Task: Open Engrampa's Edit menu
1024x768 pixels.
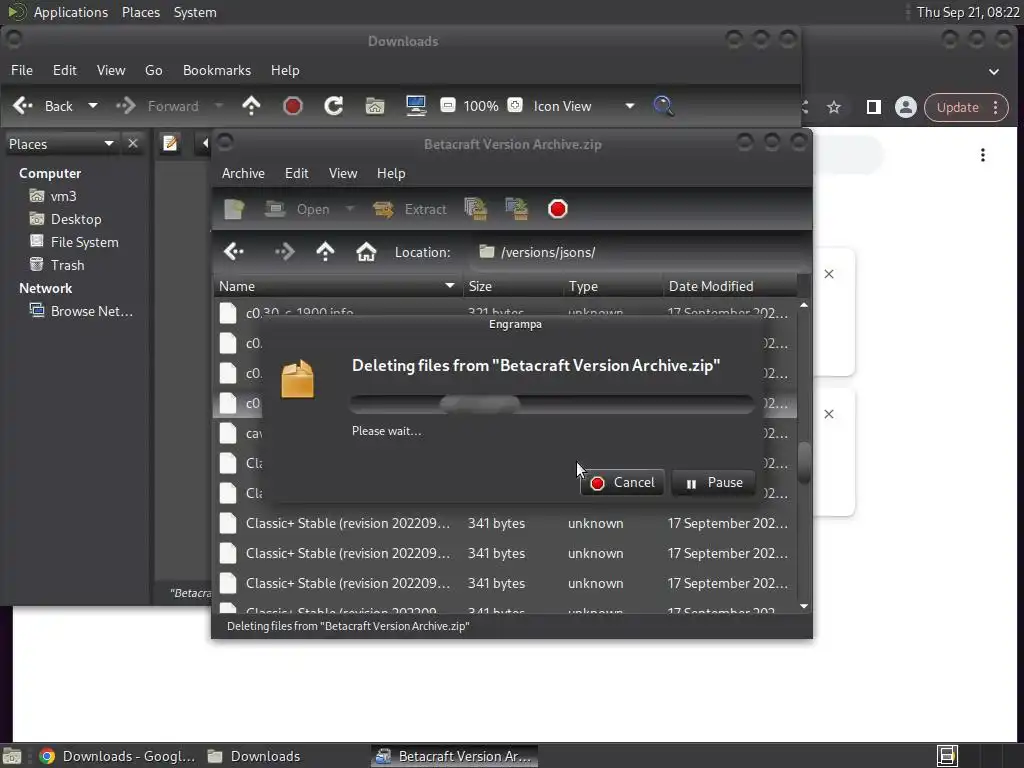Action: pyautogui.click(x=296, y=173)
